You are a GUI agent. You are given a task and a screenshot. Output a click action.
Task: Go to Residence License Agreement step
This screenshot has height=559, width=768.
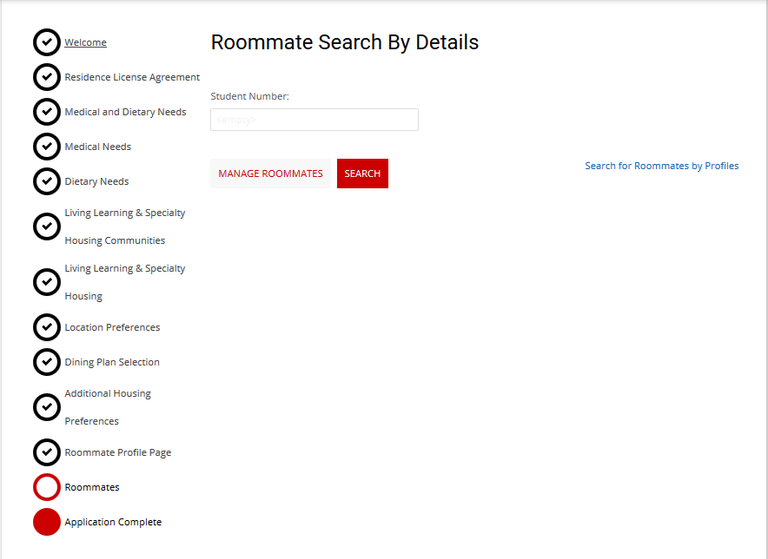tap(132, 77)
